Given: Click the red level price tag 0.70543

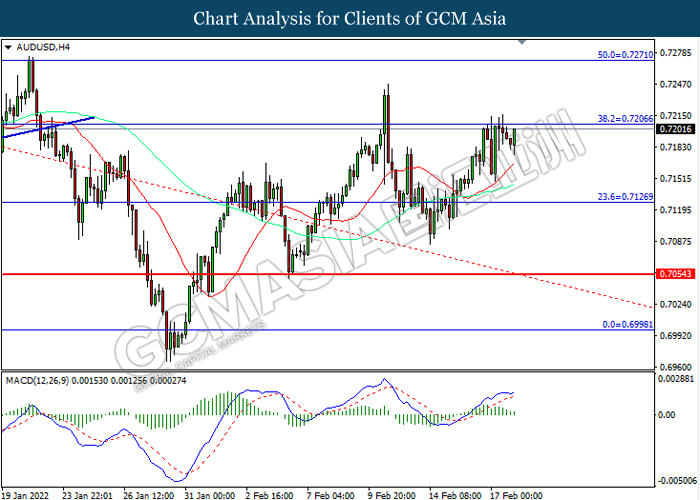Looking at the screenshot, I should 675,274.
